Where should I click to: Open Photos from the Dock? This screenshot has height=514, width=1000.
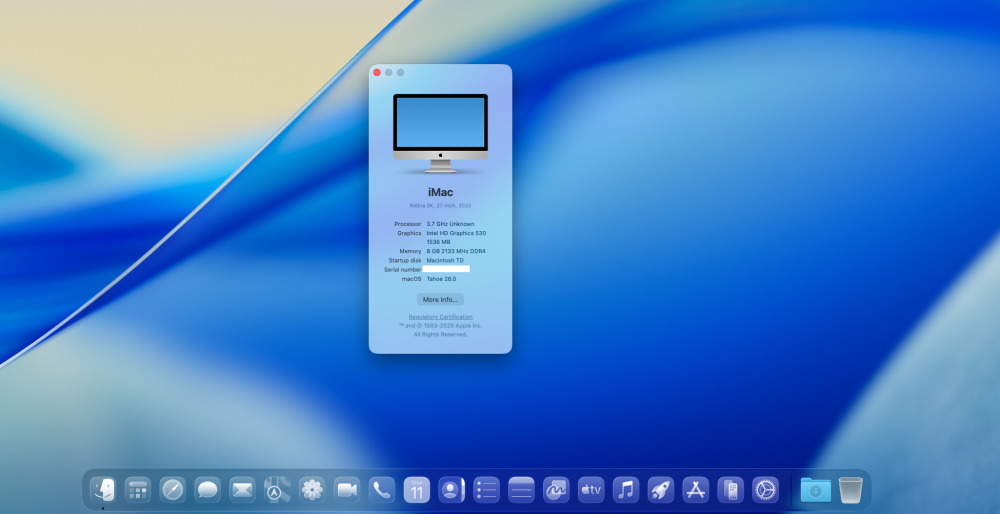coord(312,490)
